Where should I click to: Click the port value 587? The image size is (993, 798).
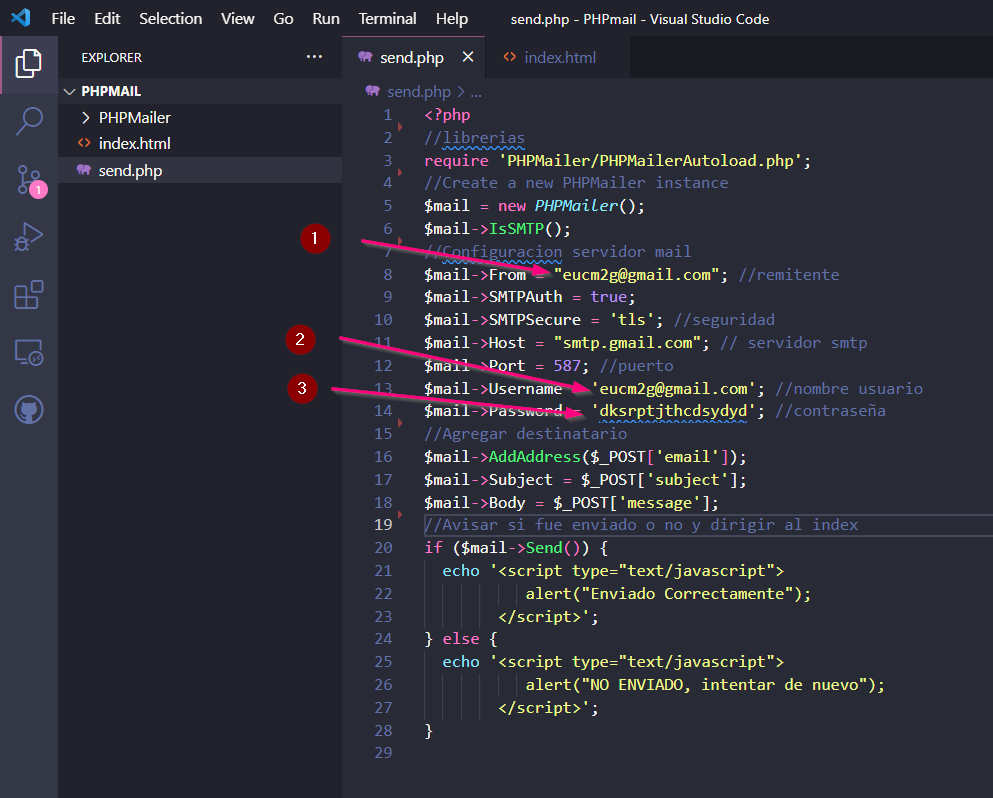pos(567,365)
